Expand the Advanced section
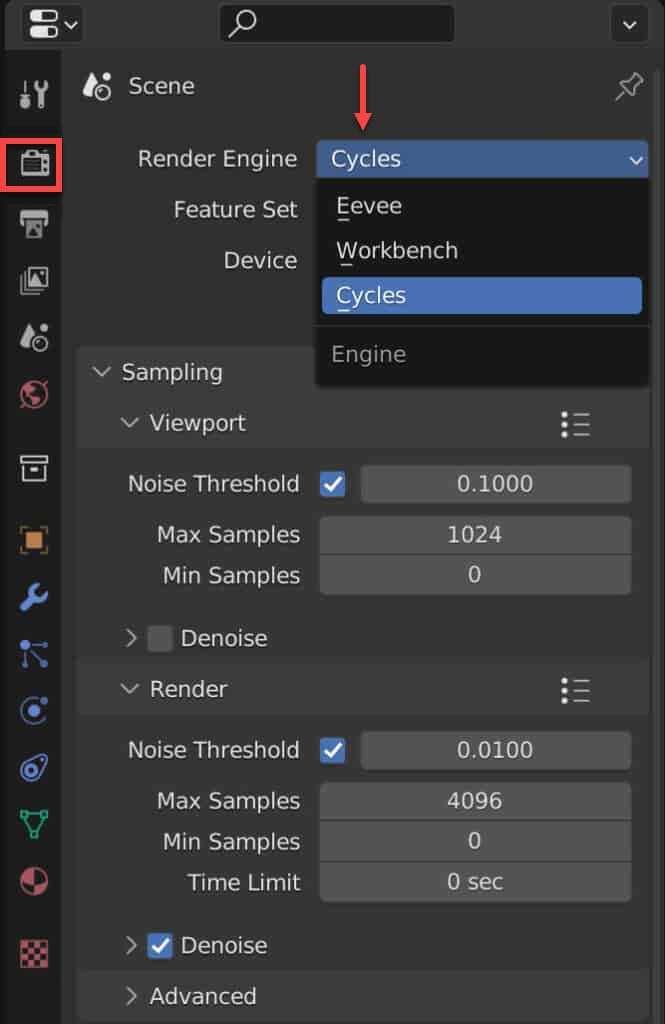665x1024 pixels. click(x=131, y=996)
